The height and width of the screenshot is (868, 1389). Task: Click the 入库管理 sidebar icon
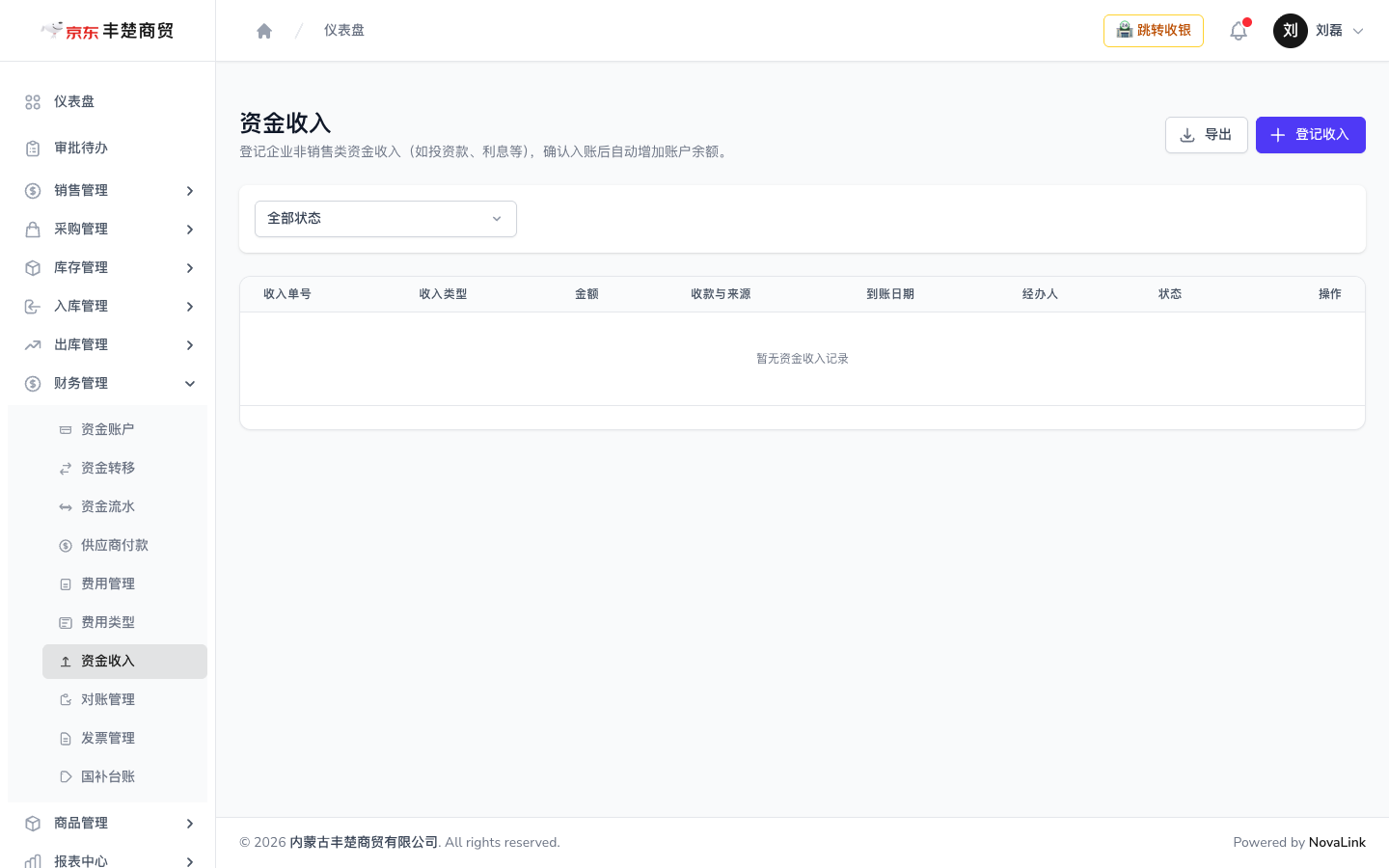tap(33, 307)
